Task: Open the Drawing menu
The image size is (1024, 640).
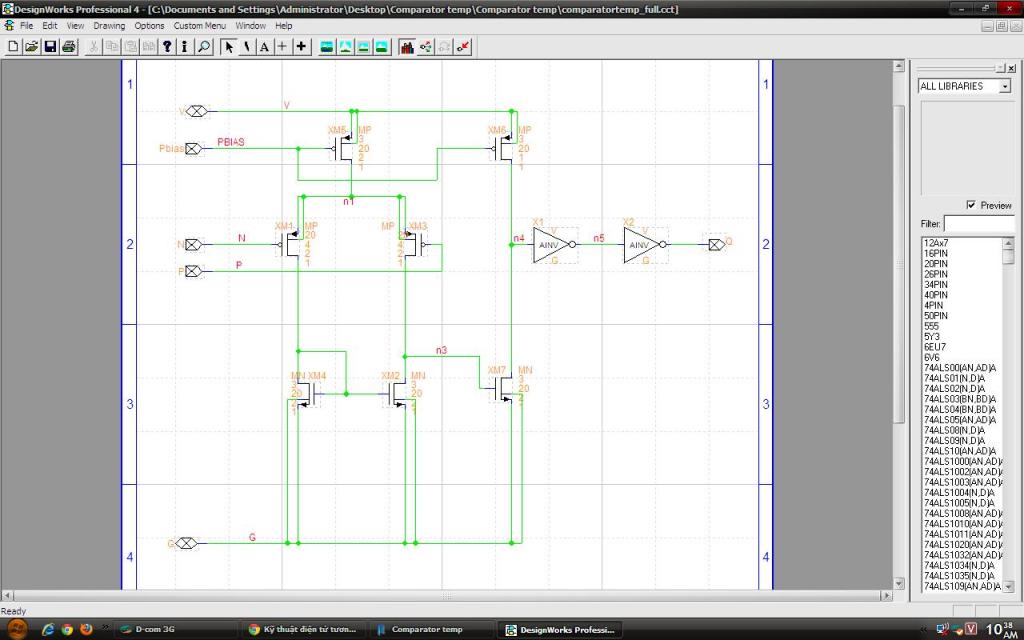Action: click(109, 25)
